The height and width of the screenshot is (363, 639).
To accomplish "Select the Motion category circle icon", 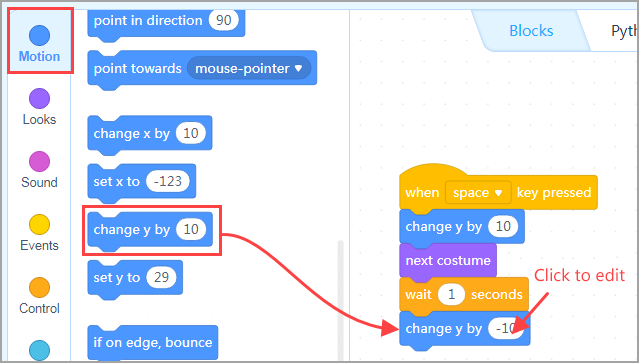I will tap(40, 35).
